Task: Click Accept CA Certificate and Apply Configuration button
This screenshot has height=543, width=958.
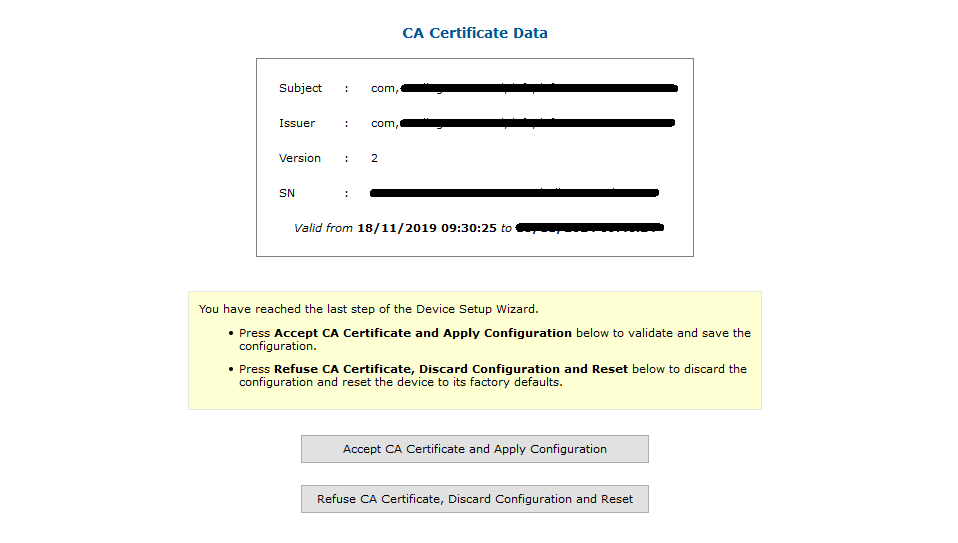Action: click(x=475, y=449)
